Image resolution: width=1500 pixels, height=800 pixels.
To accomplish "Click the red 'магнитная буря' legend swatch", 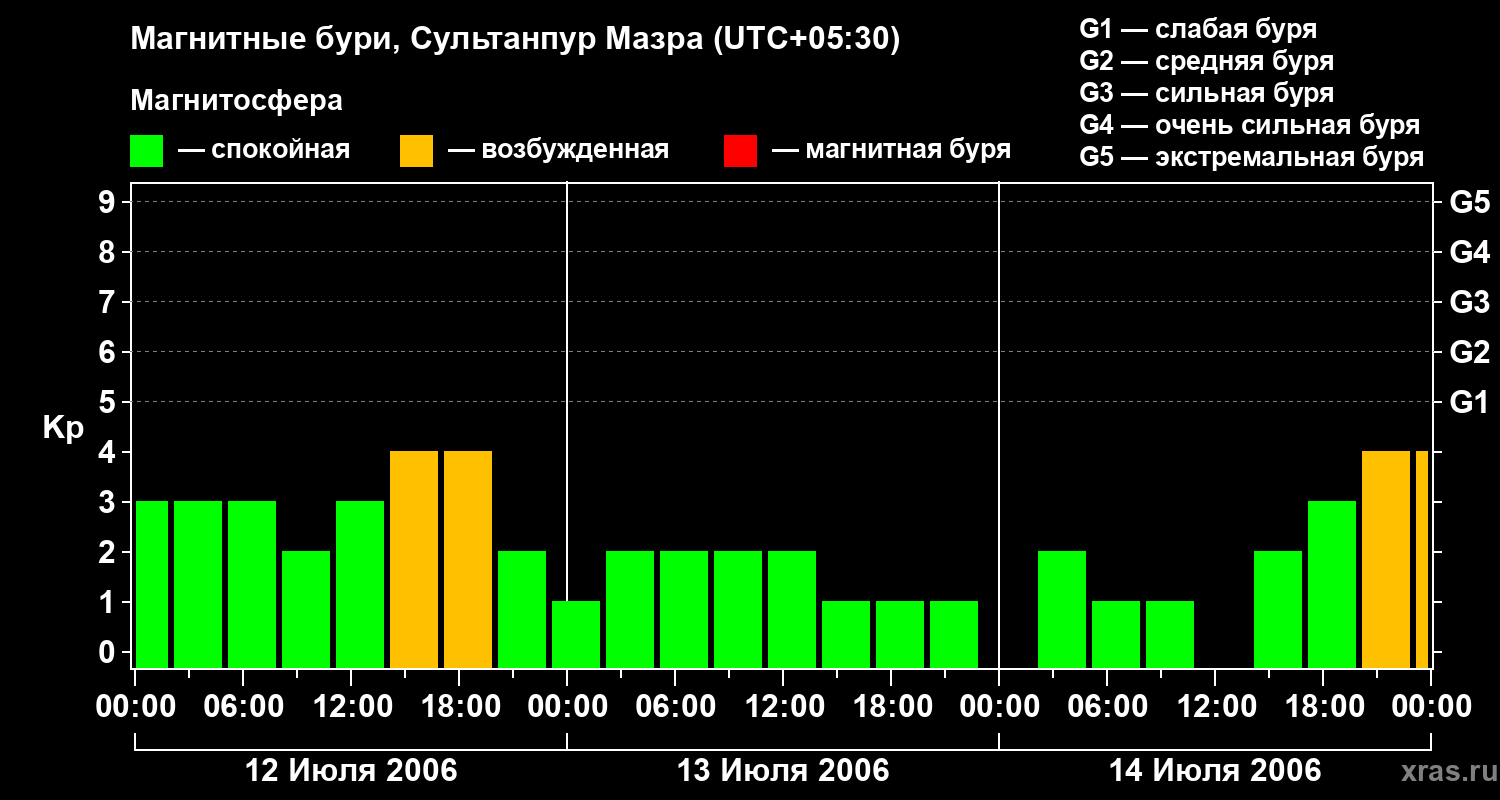I will [x=740, y=151].
